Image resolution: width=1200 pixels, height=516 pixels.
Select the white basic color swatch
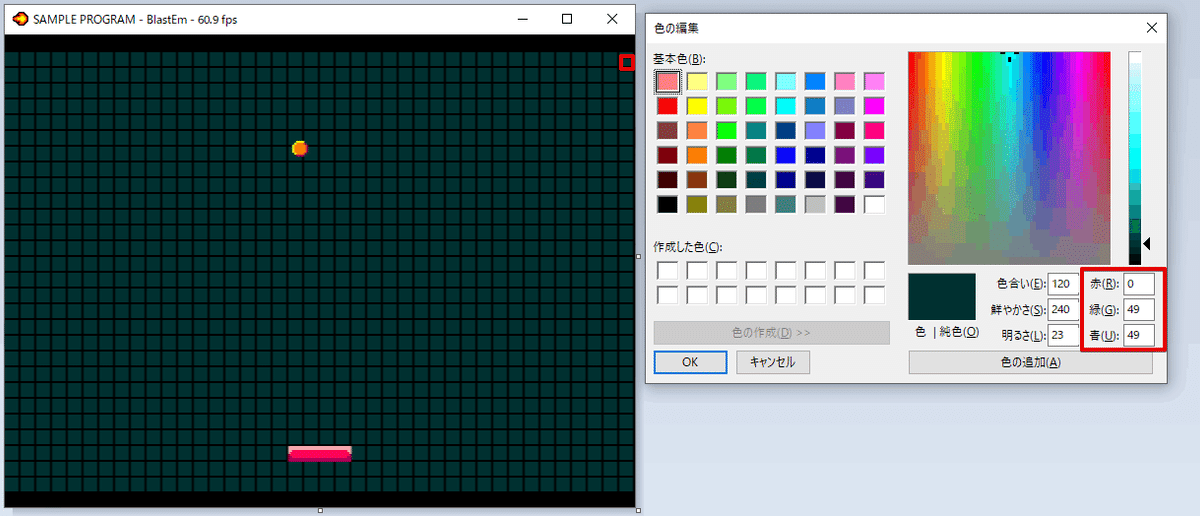tap(874, 204)
